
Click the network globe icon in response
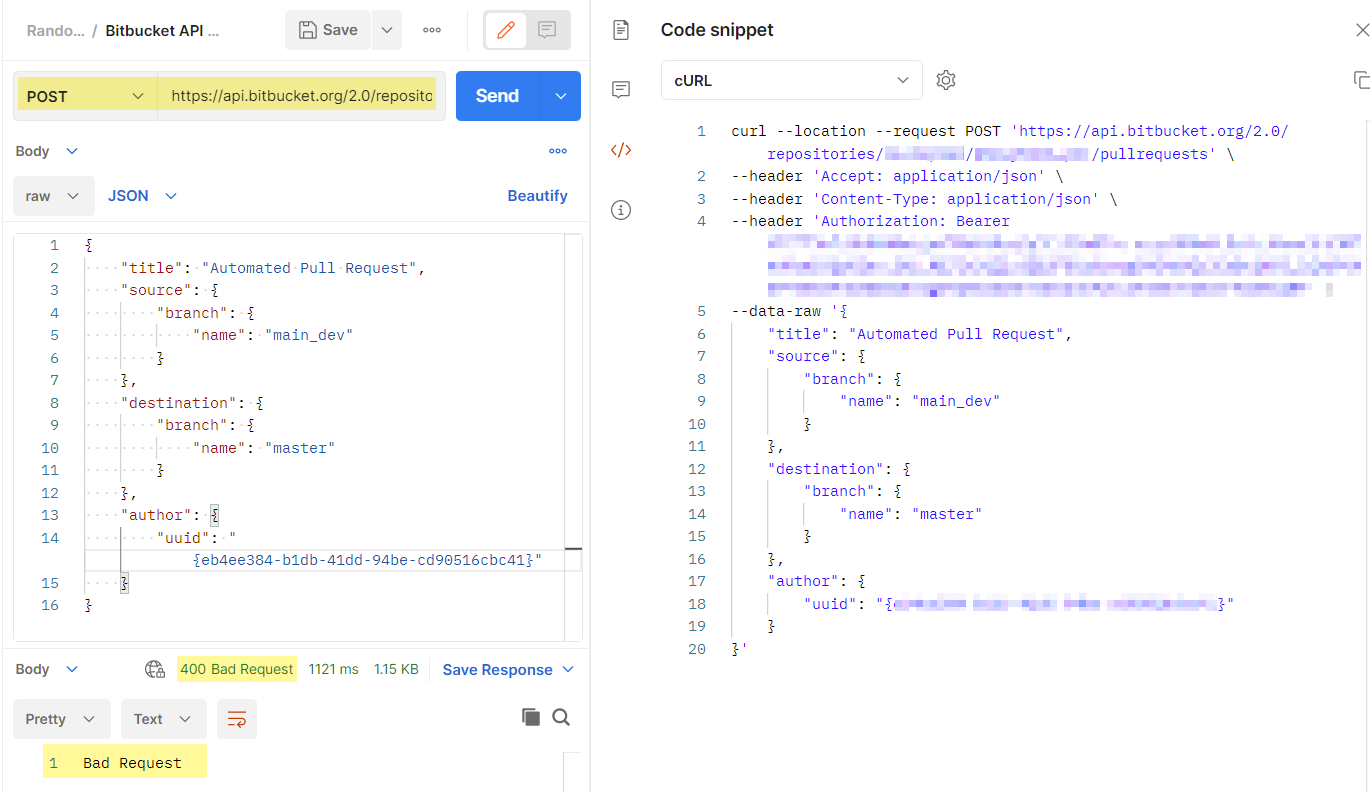[155, 669]
